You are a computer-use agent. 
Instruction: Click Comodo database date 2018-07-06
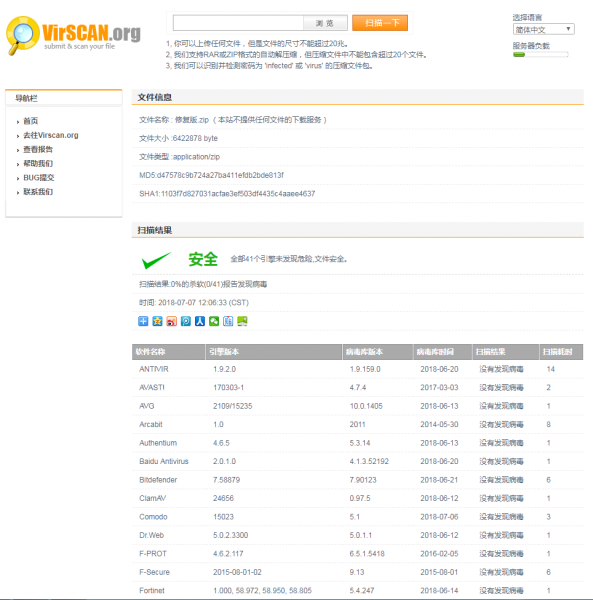coord(439,517)
